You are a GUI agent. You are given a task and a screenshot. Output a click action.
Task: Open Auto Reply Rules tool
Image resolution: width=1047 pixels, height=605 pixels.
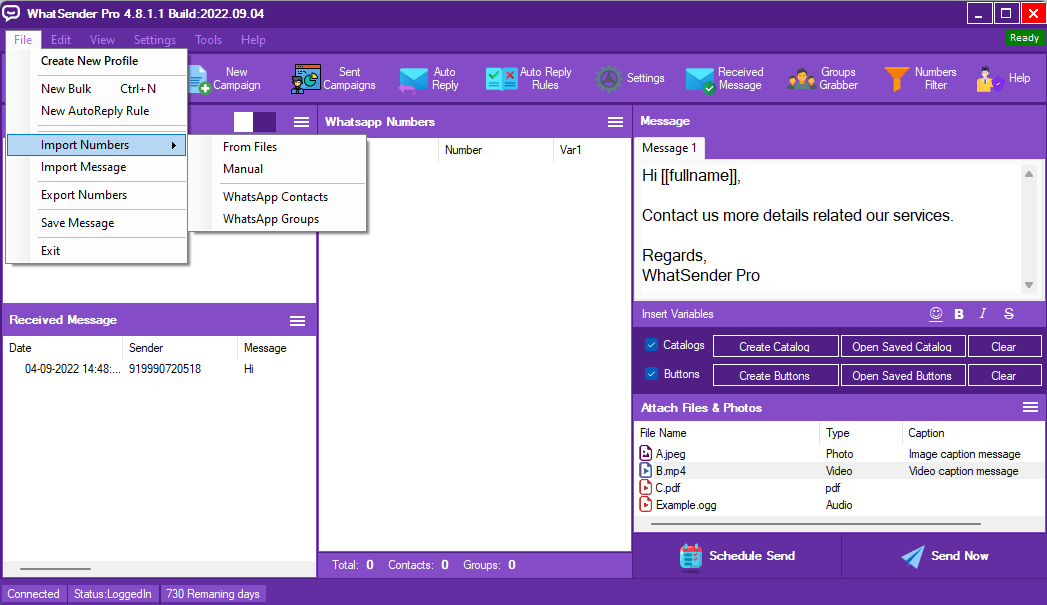point(529,79)
